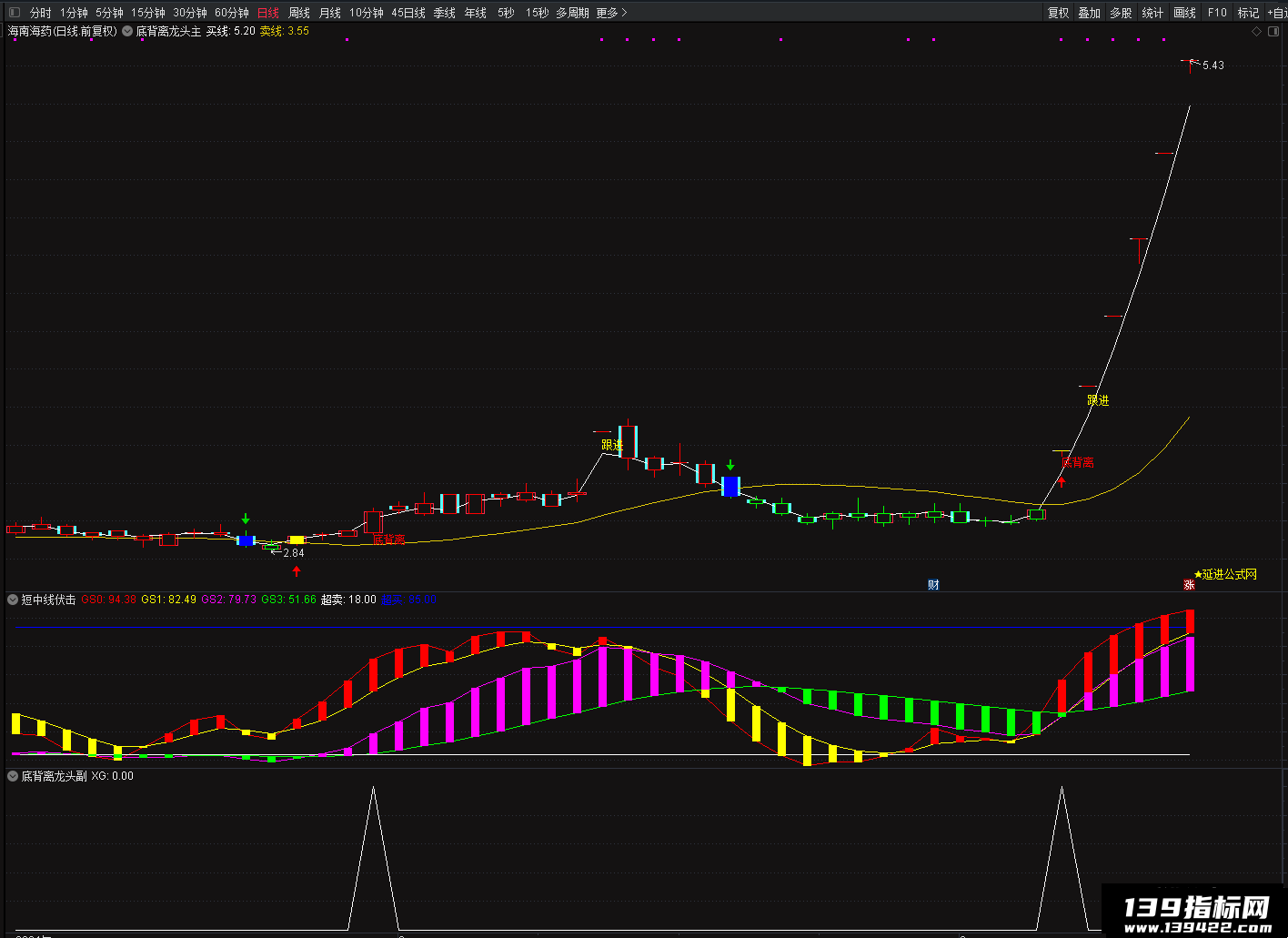The image size is (1288, 938).
Task: Expand the 短中线伏击 indicator dropdown
Action: [x=13, y=600]
